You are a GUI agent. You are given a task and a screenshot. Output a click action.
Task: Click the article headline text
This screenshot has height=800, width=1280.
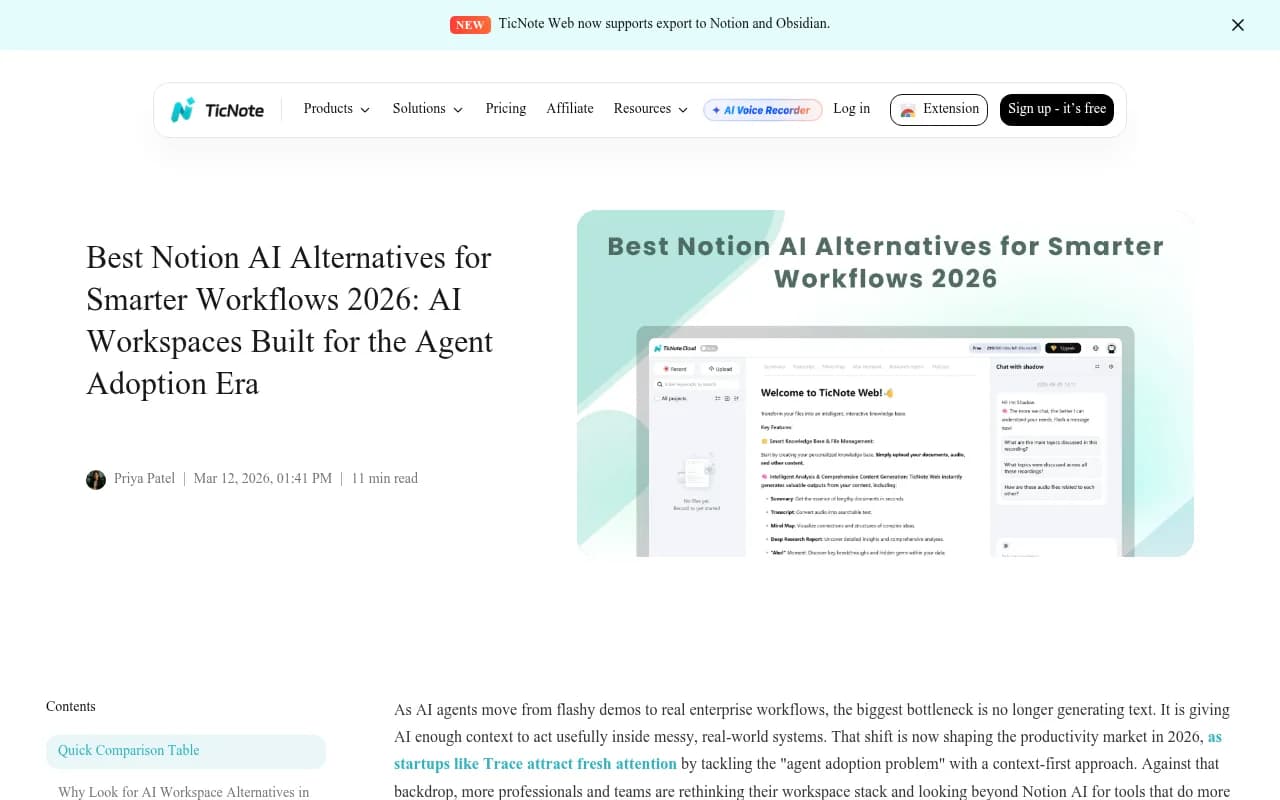[290, 320]
